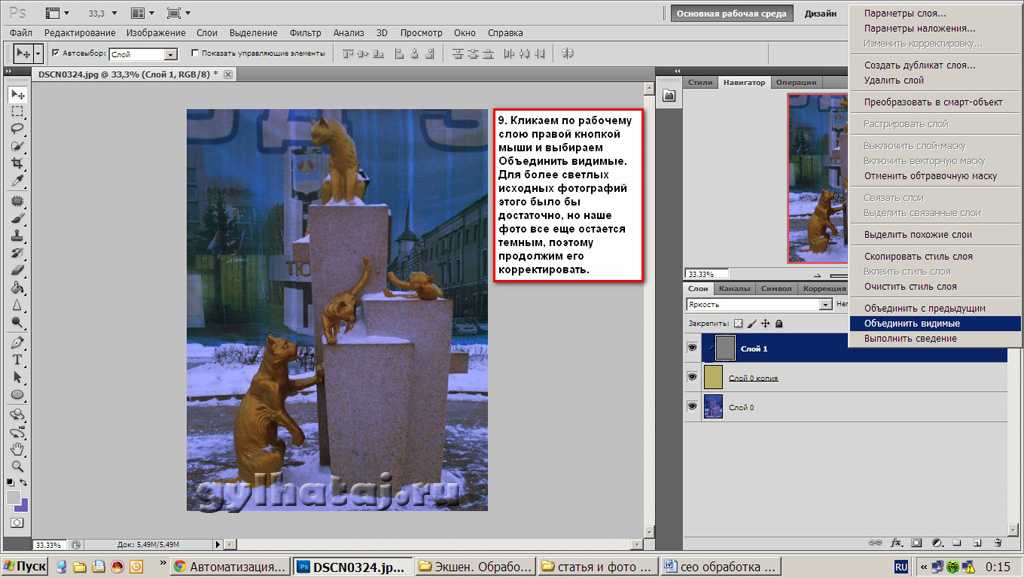This screenshot has width=1024, height=578.
Task: Select the Zoom magnifier tool
Action: pyautogui.click(x=17, y=466)
